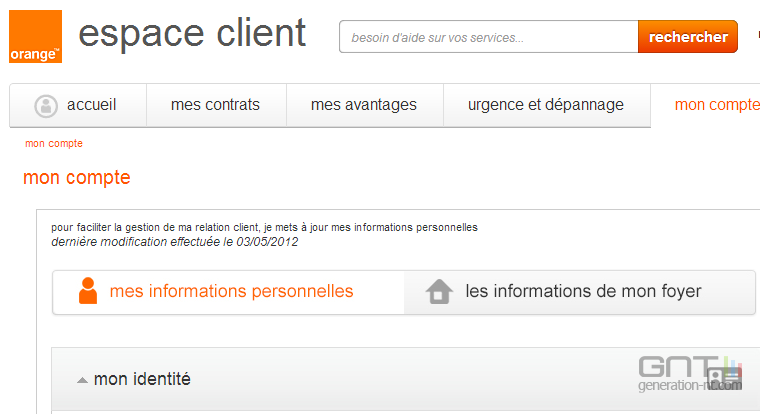
Task: Open the accueil menu item
Action: coord(78,105)
